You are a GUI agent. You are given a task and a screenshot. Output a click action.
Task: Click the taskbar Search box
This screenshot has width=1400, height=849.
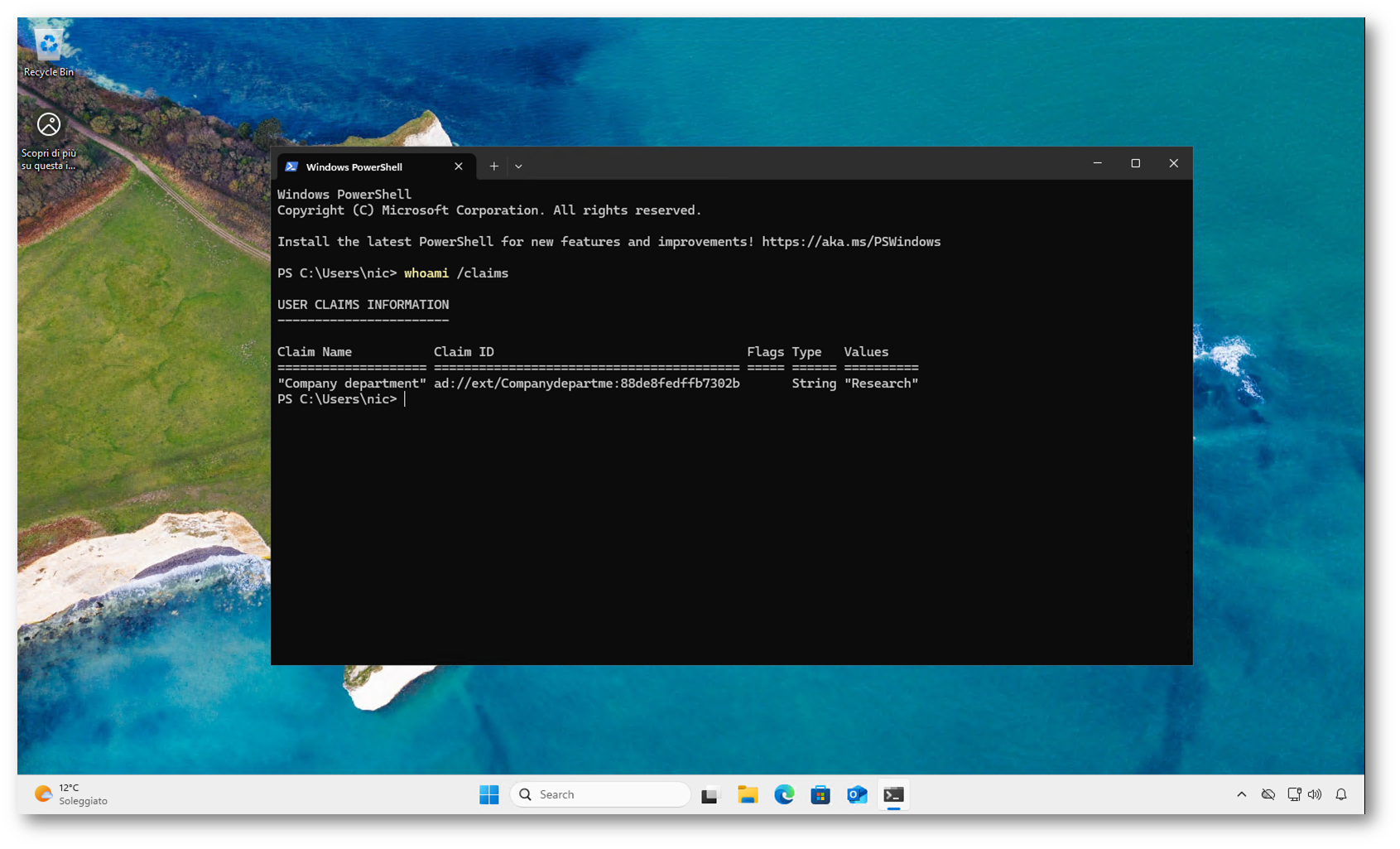[x=600, y=794]
